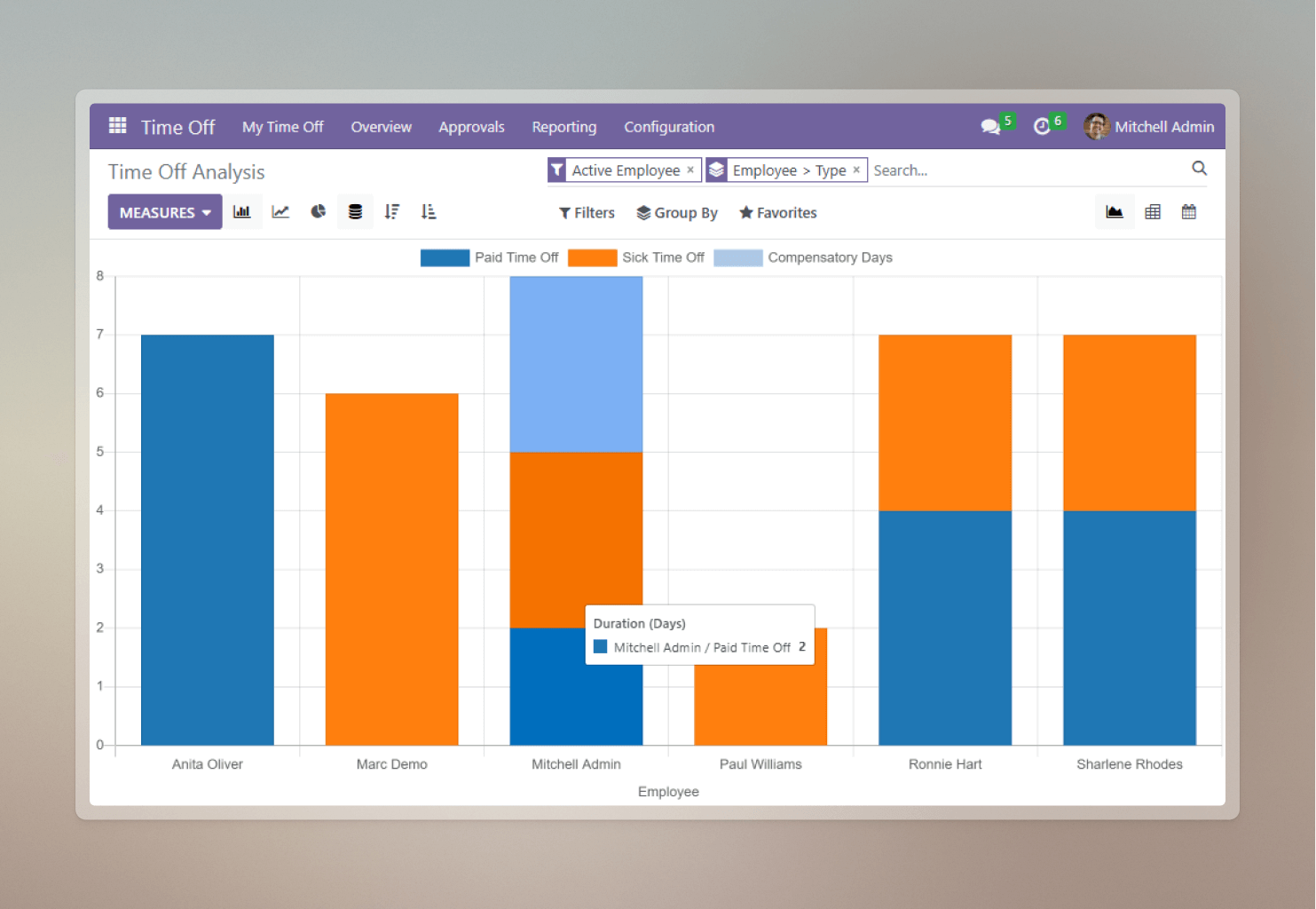This screenshot has height=909, width=1316.
Task: Switch to line chart mode
Action: pos(280,212)
